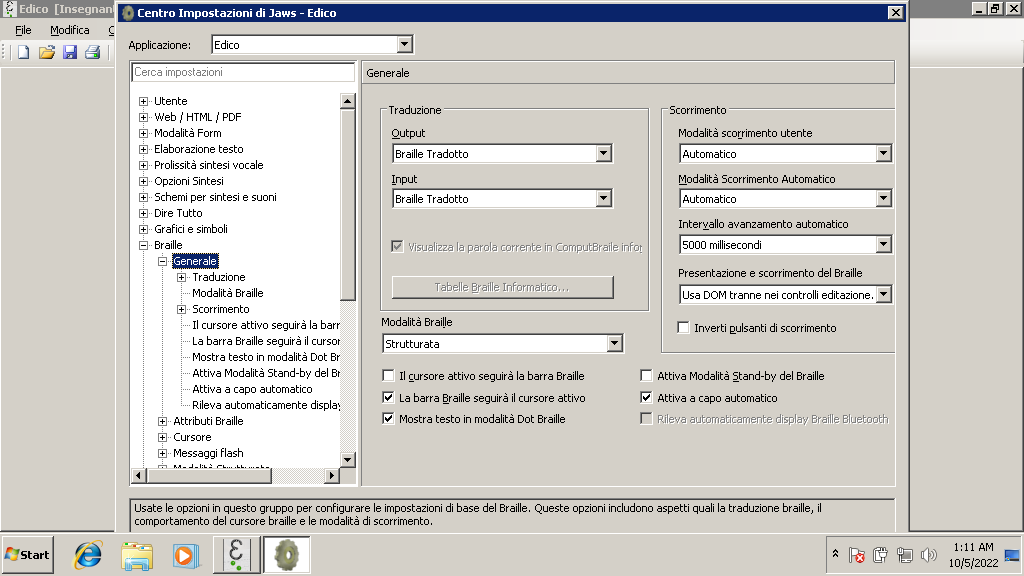Click the Save floppy icon in Edico toolbar
1024x576 pixels.
70,52
